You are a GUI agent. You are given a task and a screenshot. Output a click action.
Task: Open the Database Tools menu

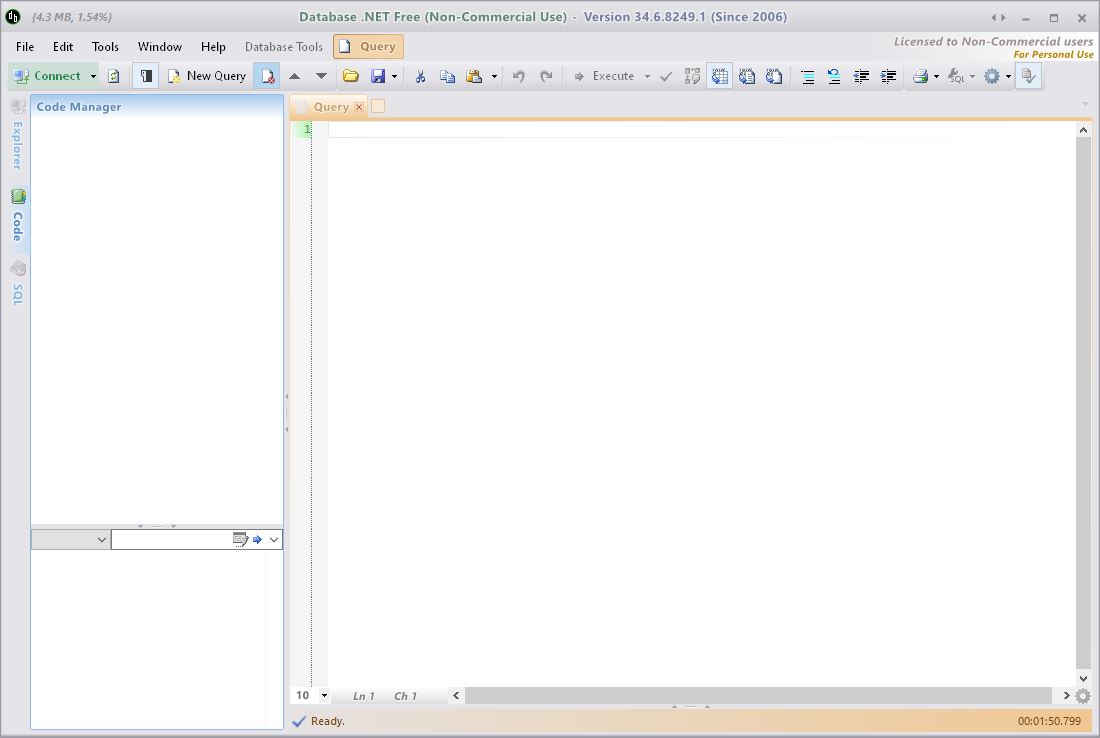(283, 46)
